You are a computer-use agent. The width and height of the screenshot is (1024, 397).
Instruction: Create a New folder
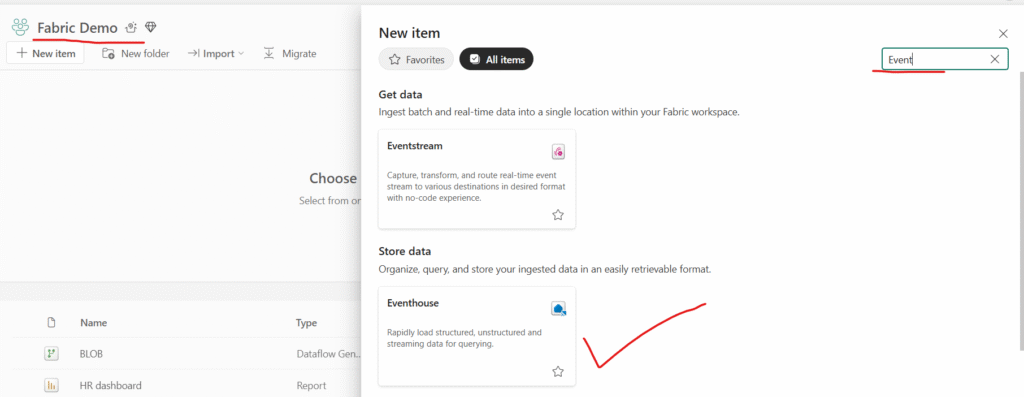tap(135, 54)
